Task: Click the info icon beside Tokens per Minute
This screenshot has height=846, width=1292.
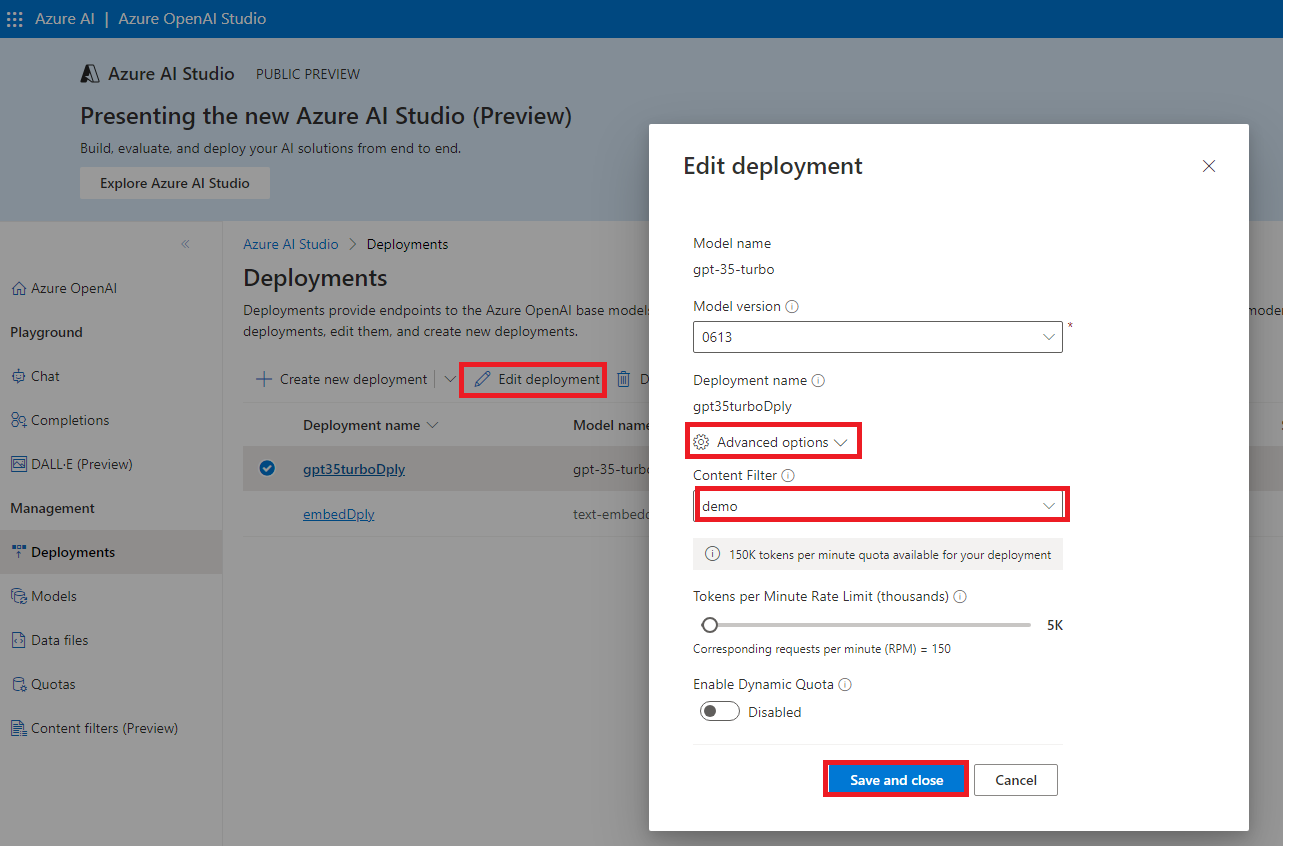Action: (x=960, y=597)
